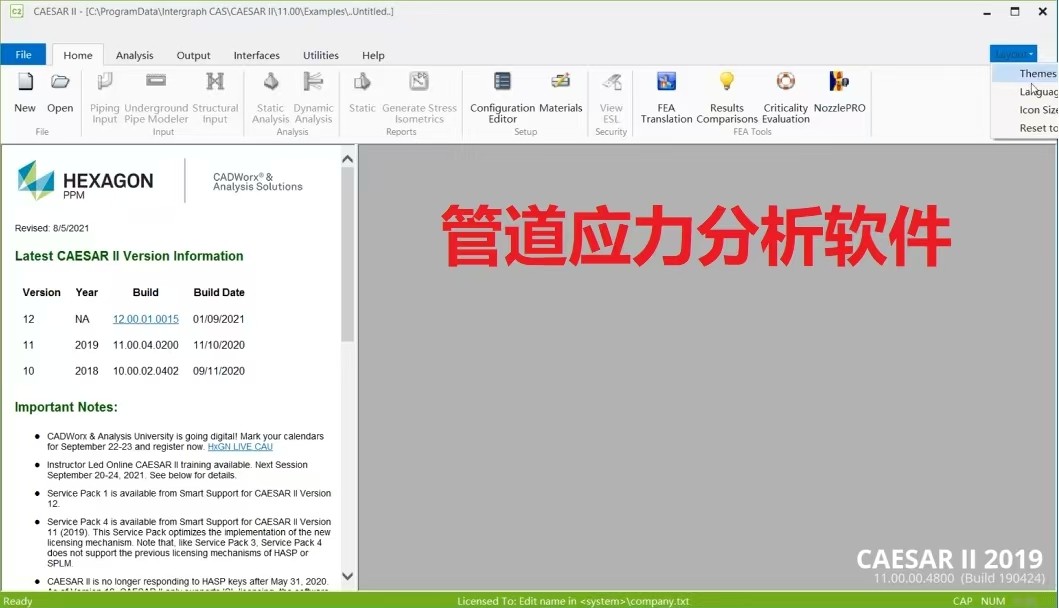The image size is (1059, 608).
Task: Click NUM indicator in status bar
Action: click(x=993, y=601)
